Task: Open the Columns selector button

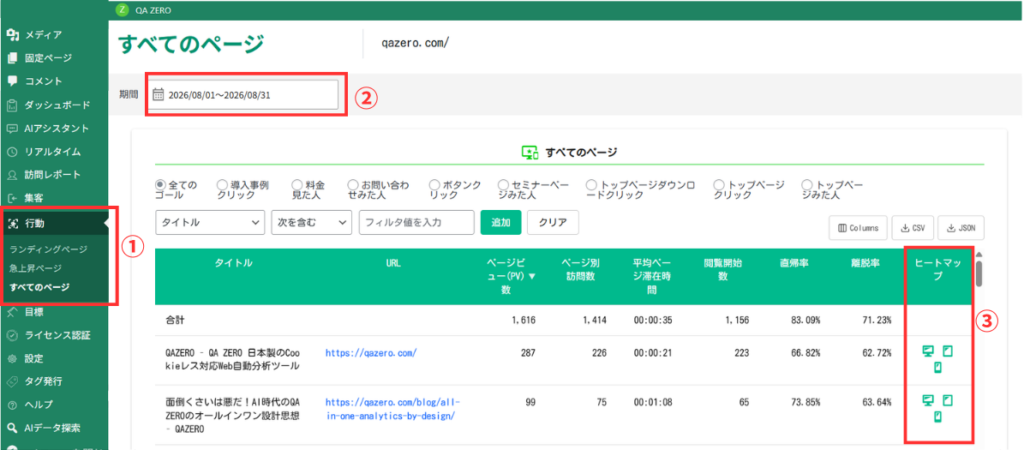Action: click(858, 228)
